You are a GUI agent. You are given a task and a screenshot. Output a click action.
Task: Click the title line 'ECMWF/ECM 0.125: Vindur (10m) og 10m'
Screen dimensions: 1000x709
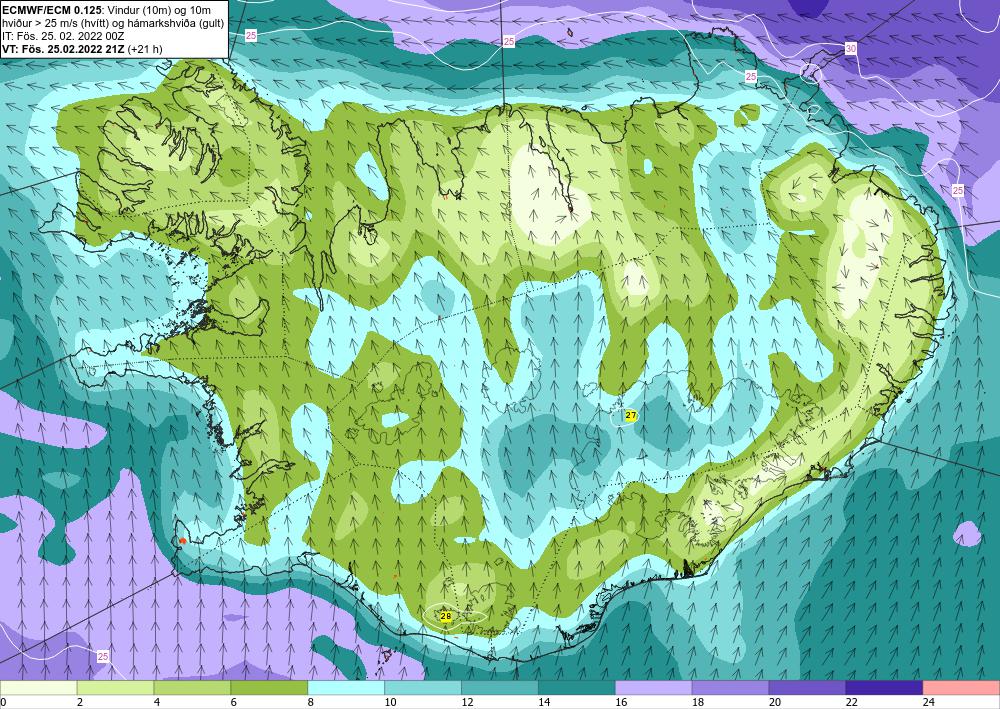click(107, 10)
